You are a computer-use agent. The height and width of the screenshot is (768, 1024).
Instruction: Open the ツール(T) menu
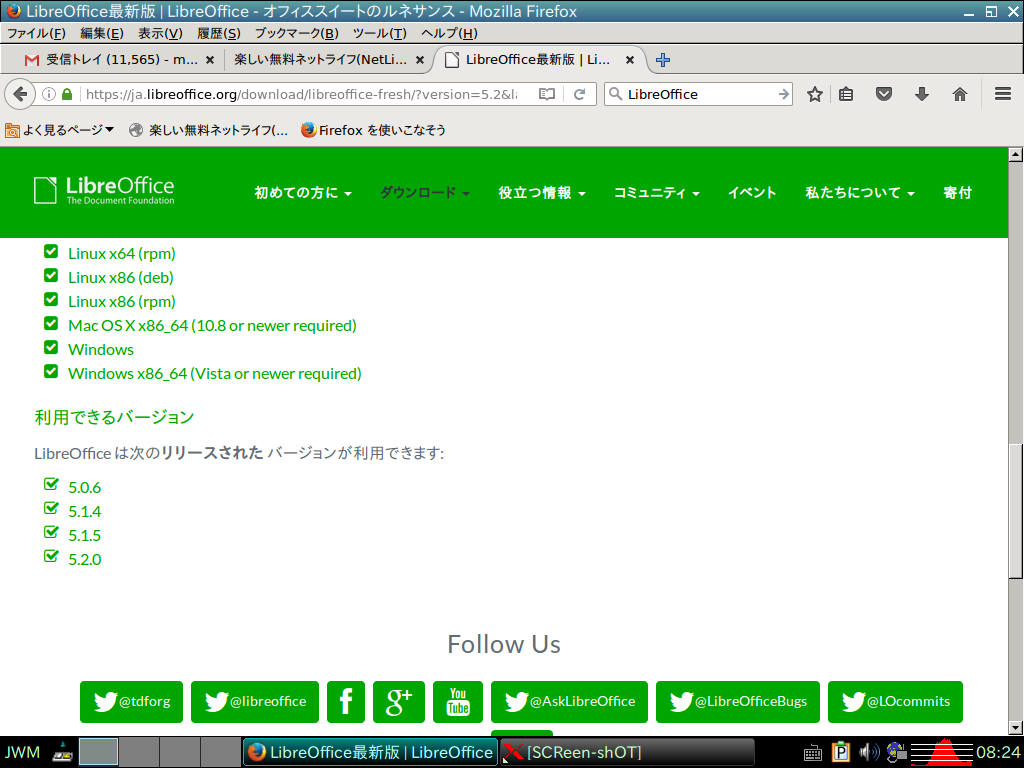coord(379,33)
